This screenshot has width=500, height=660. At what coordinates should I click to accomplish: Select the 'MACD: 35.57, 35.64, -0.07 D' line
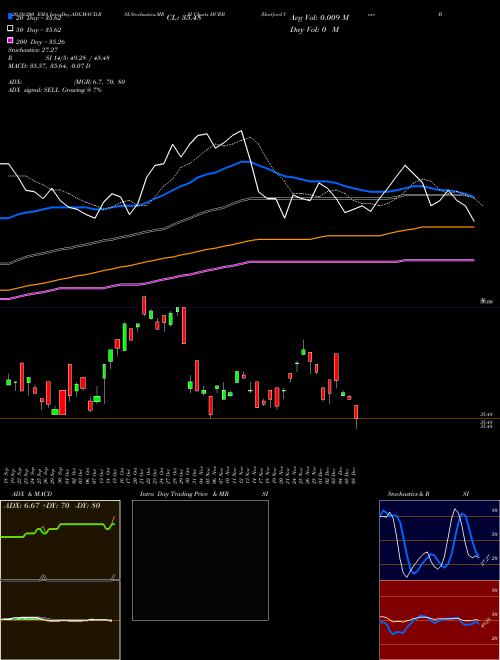[x=49, y=66]
